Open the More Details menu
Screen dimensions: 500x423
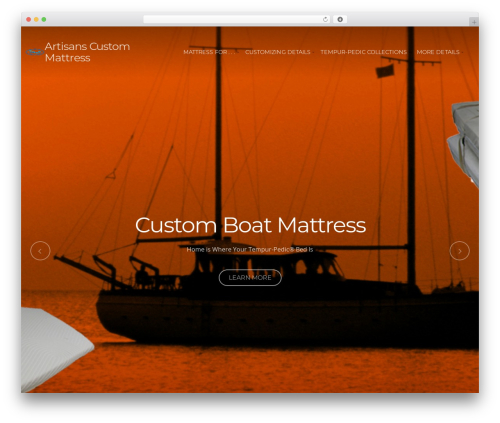point(438,52)
